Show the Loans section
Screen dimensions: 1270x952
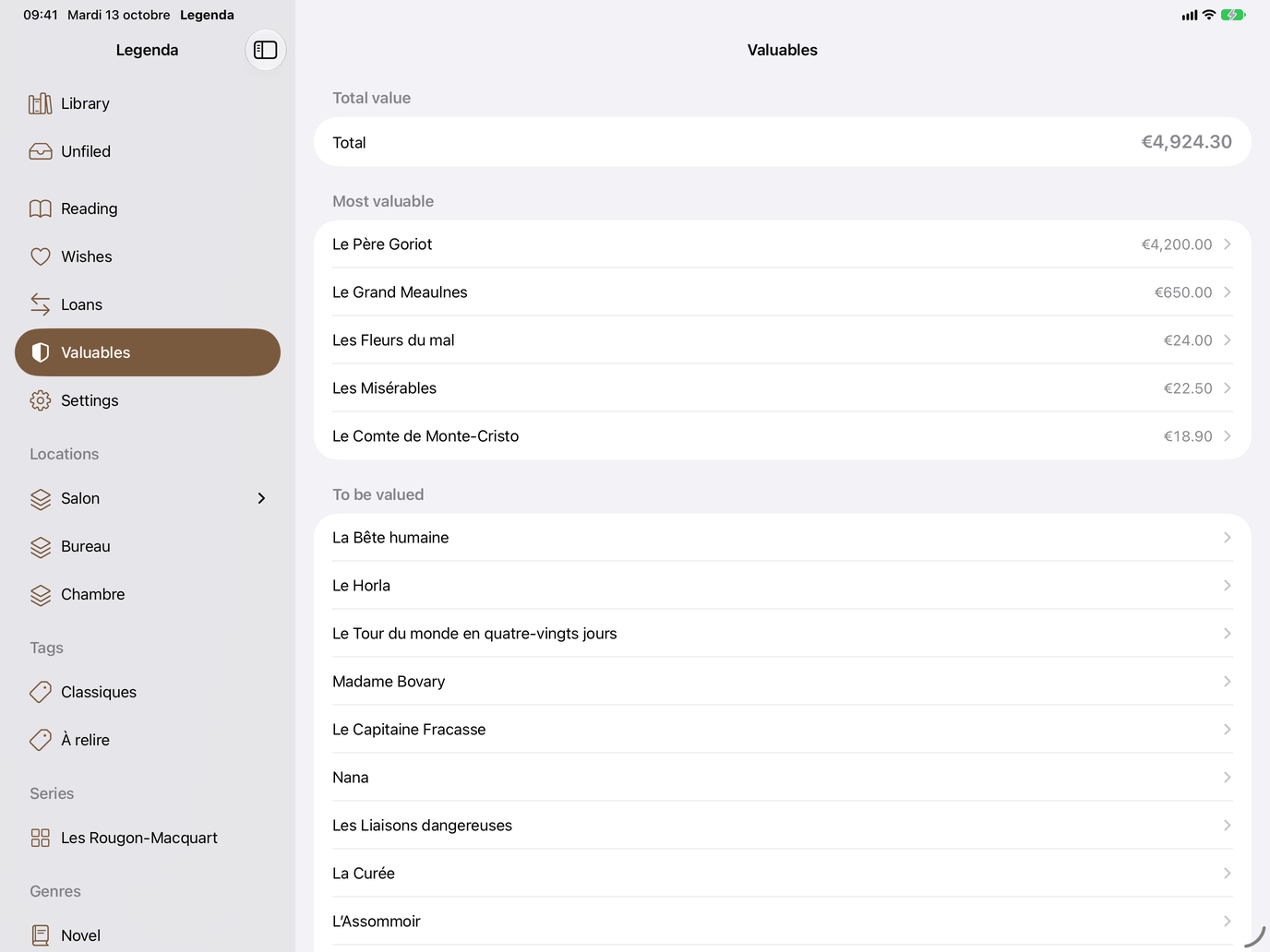click(x=148, y=304)
